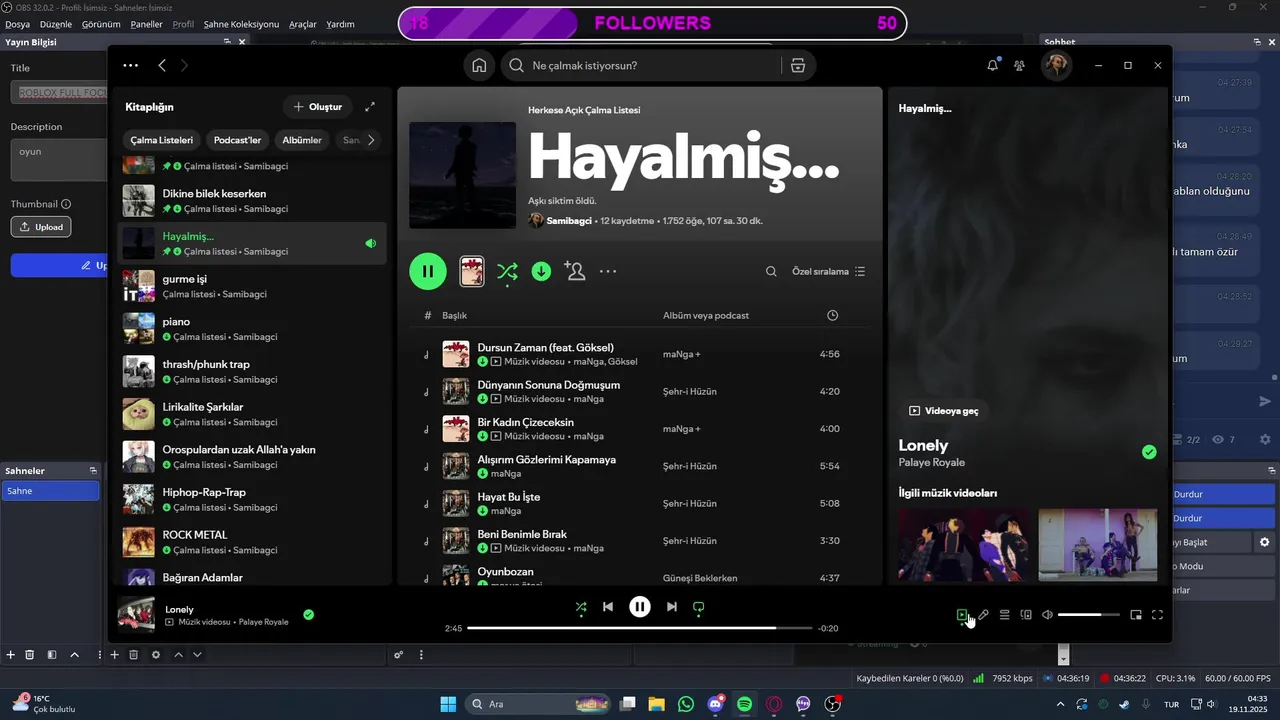Open the Özel sıralama sort dropdown
This screenshot has height=720, width=1280.
pos(829,271)
